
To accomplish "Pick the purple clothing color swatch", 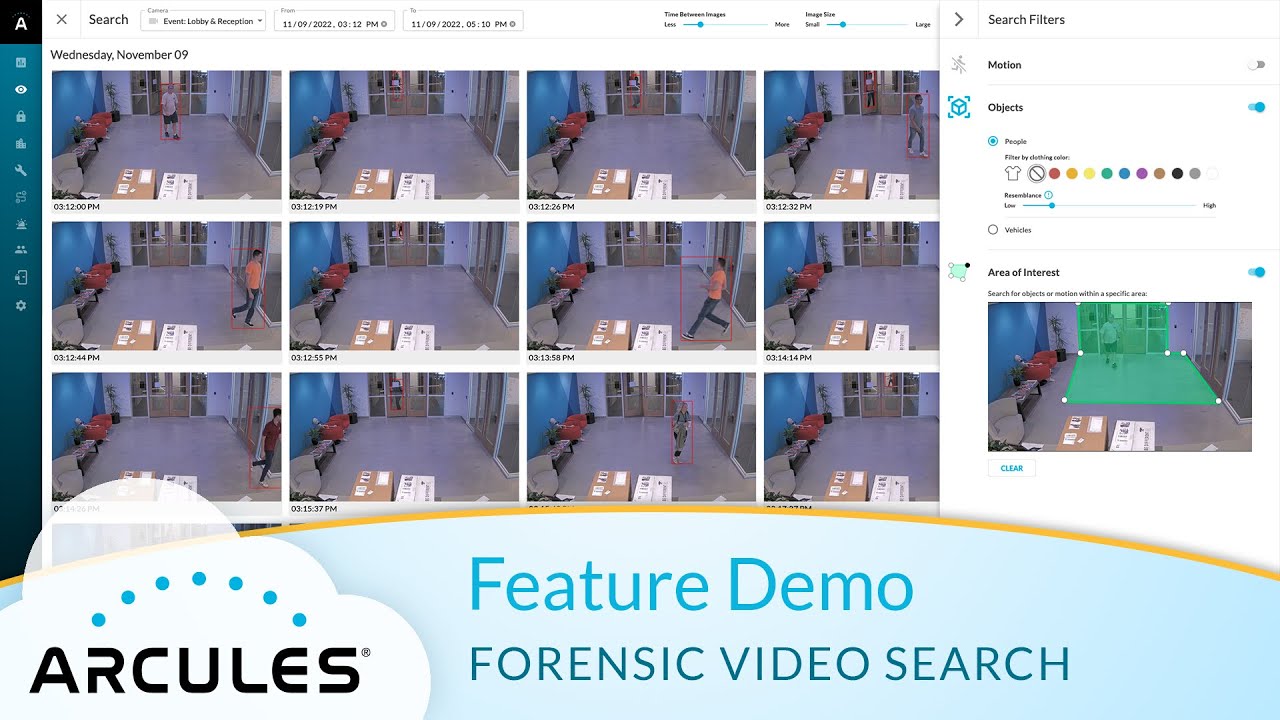I will (1142, 173).
